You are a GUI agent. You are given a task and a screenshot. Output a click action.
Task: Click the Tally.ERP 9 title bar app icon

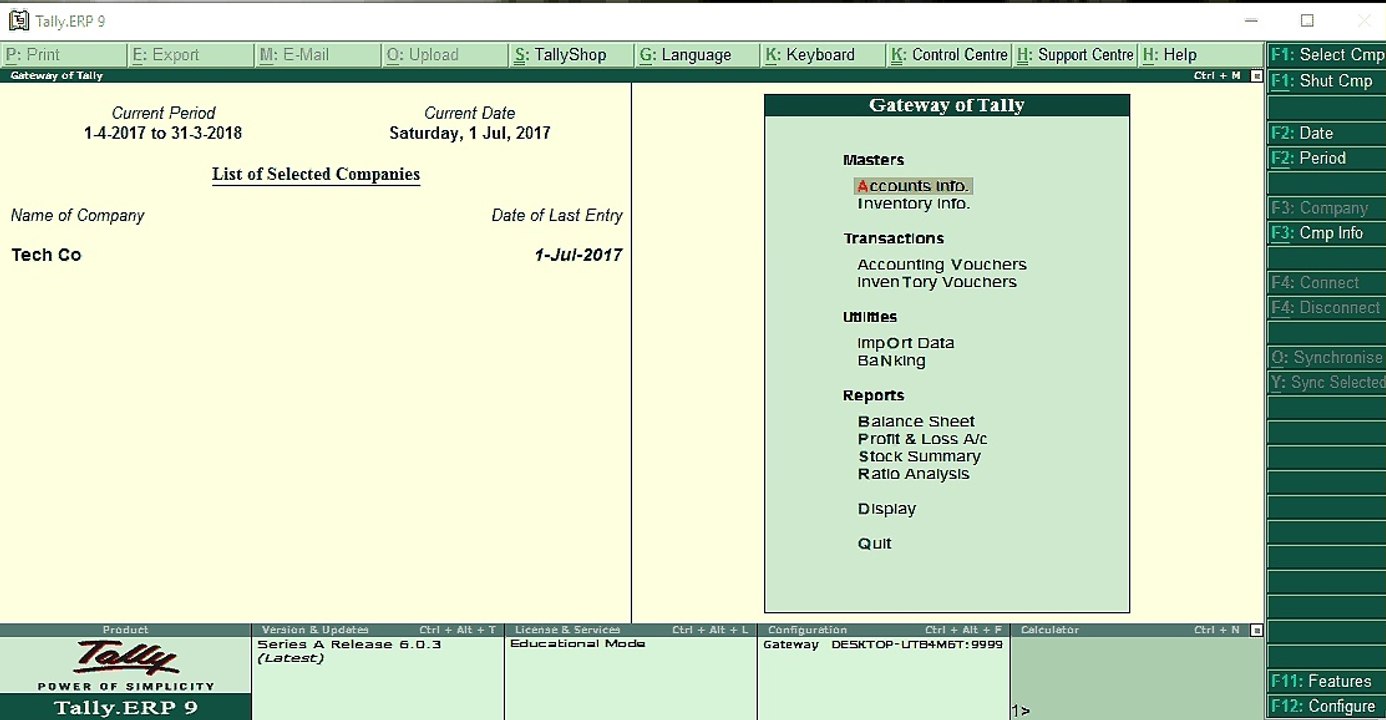tap(18, 20)
